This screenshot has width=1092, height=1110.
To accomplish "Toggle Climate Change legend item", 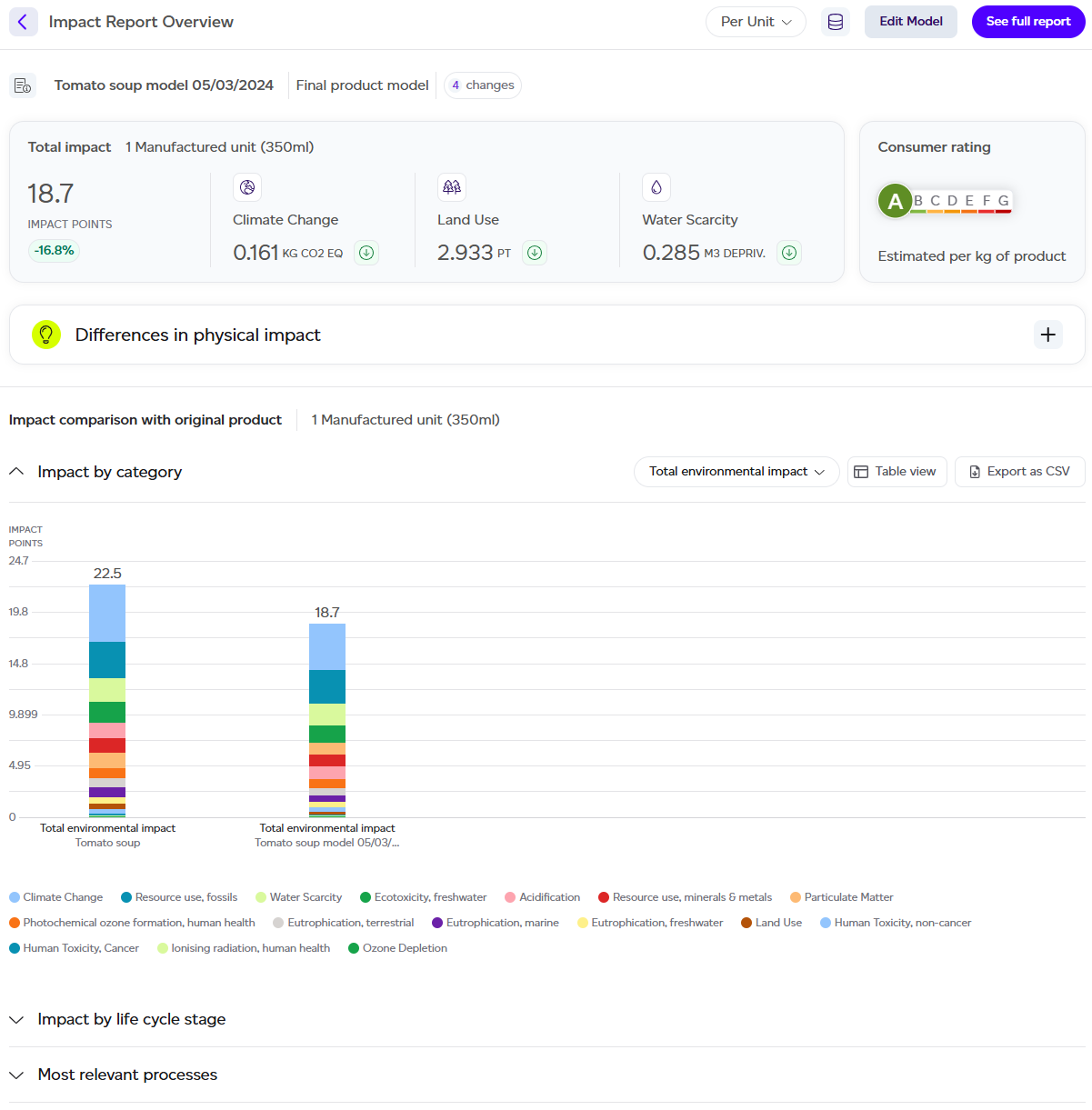I will [56, 897].
